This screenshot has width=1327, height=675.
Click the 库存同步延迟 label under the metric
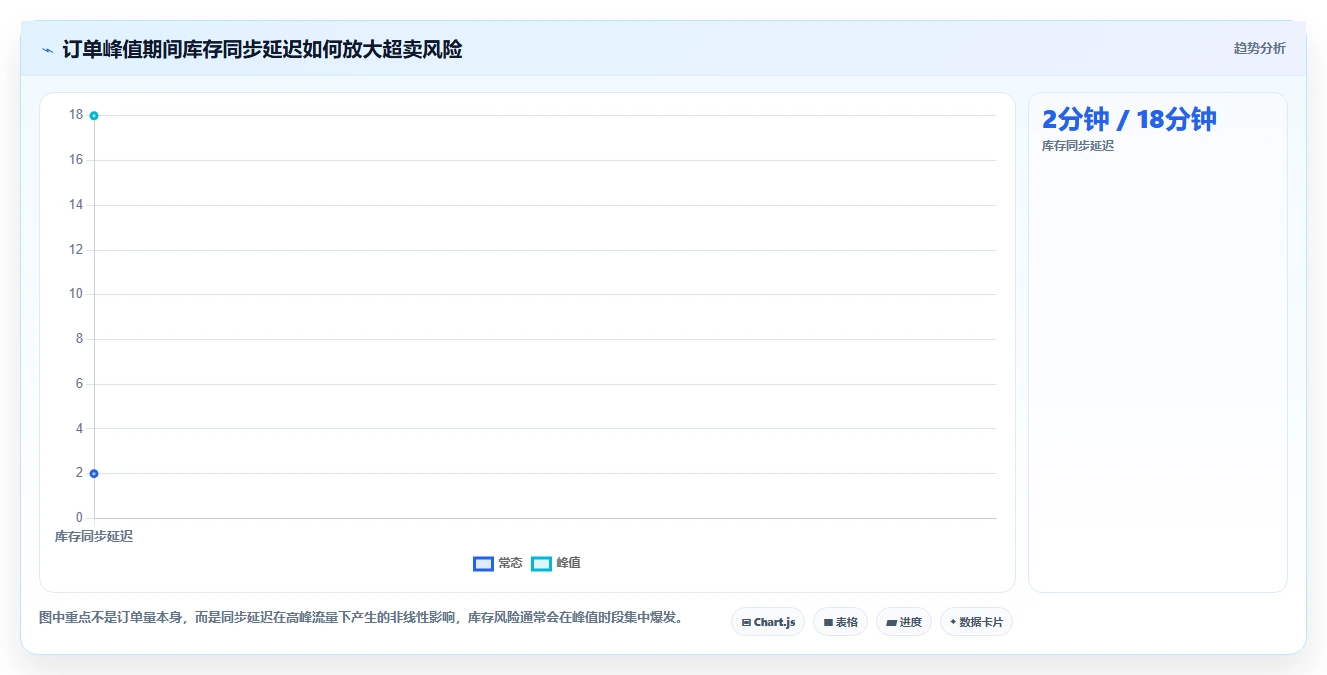coord(1078,146)
